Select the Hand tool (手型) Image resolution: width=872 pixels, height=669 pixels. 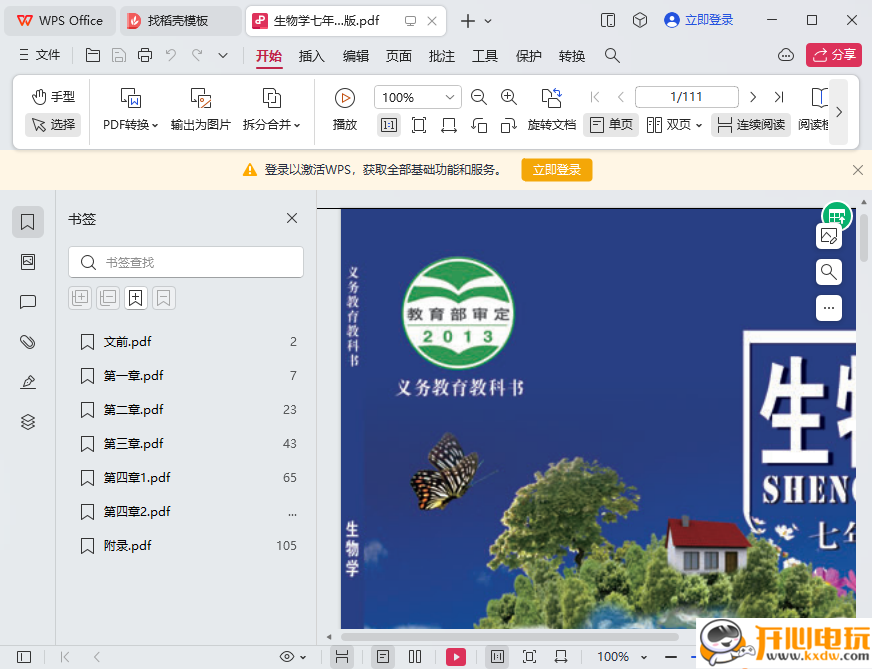[x=53, y=97]
